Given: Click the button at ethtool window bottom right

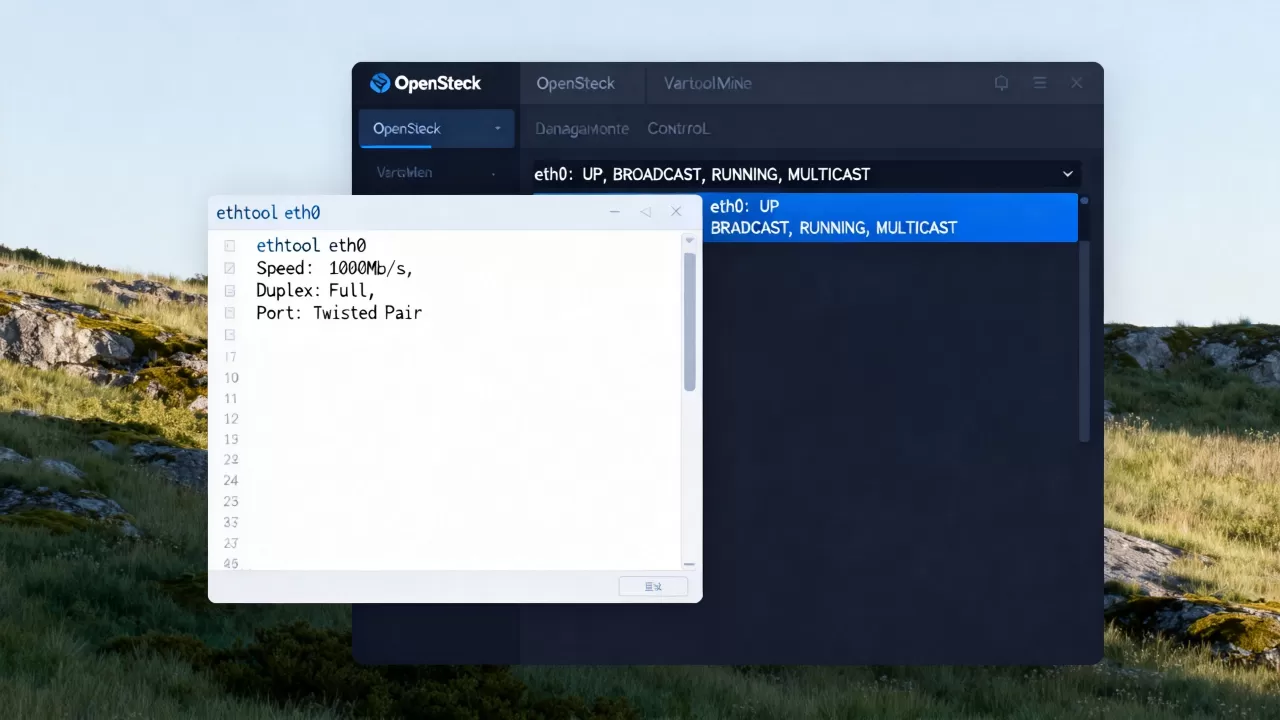Looking at the screenshot, I should coord(653,586).
